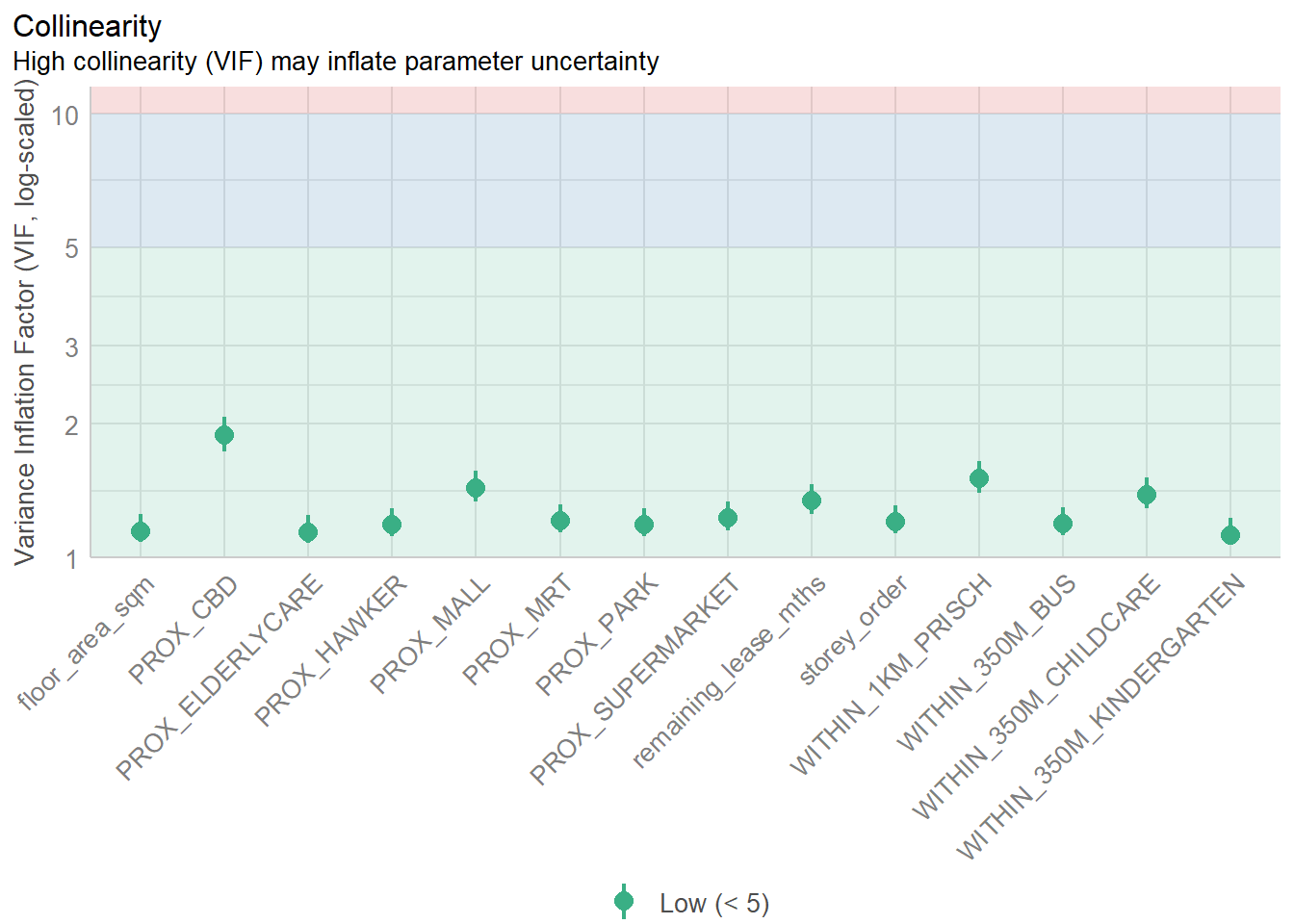This screenshot has height=924, width=1294.
Task: Click the 'Collinearity' chart title
Action: pos(88,27)
